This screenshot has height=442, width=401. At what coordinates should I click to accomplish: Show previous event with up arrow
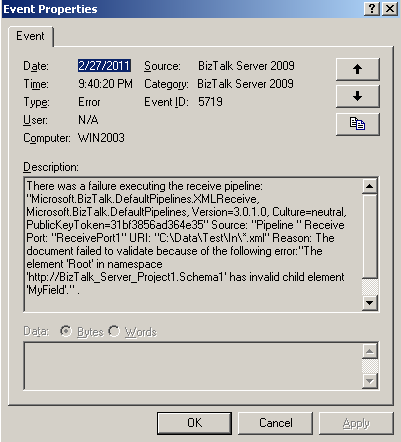pyautogui.click(x=357, y=69)
